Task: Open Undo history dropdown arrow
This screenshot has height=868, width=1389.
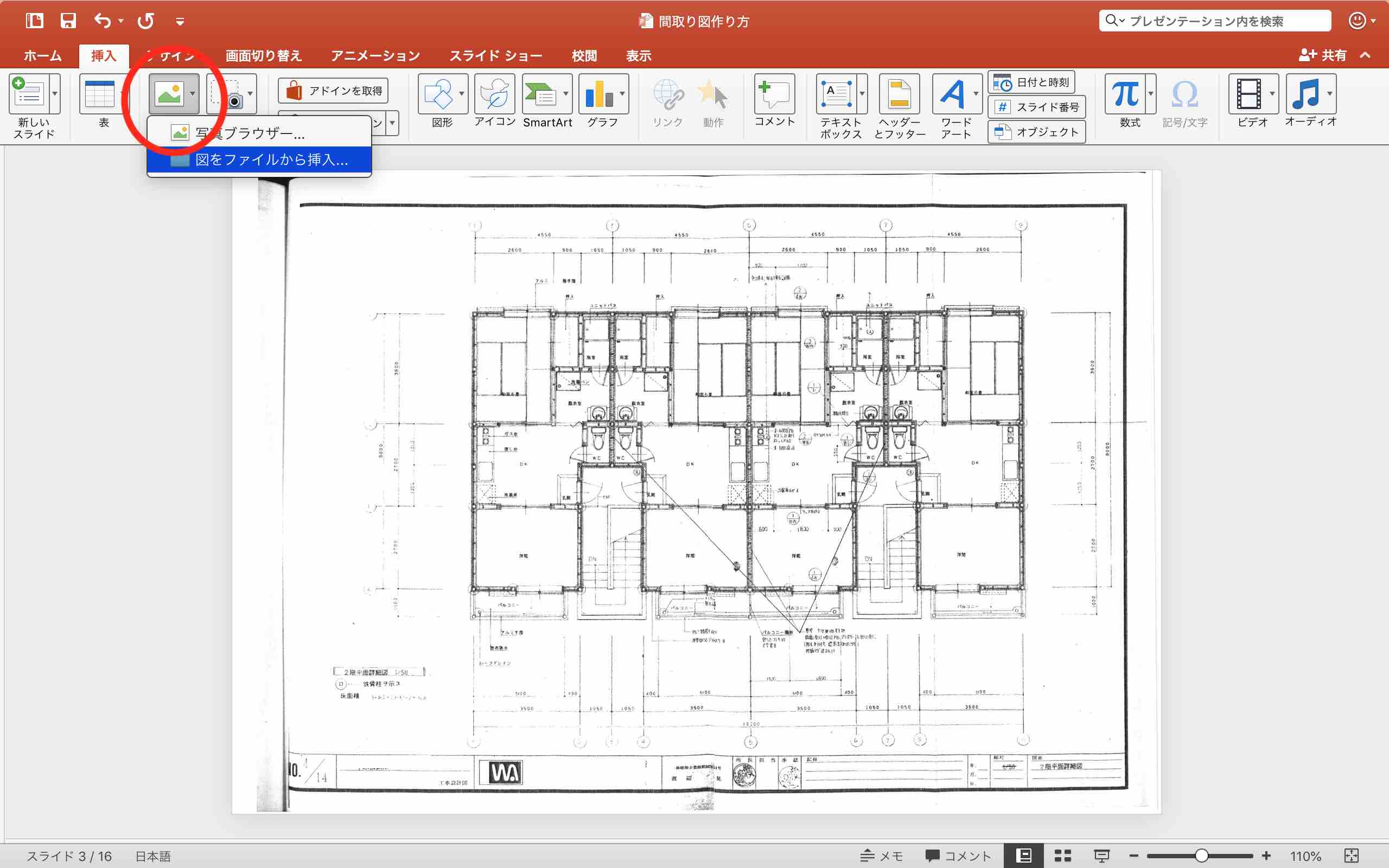Action: click(x=120, y=21)
